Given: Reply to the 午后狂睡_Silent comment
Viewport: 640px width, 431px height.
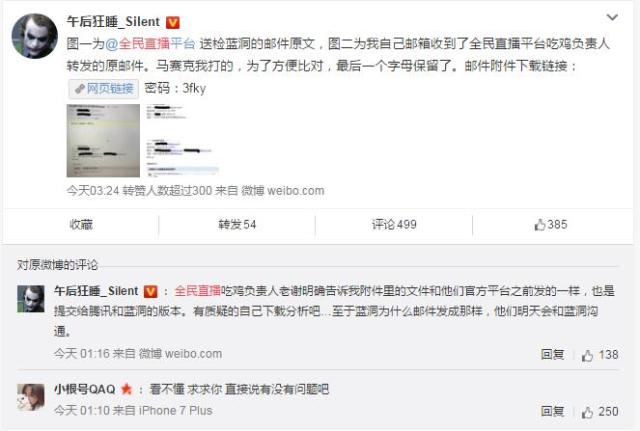Looking at the screenshot, I should click(552, 354).
